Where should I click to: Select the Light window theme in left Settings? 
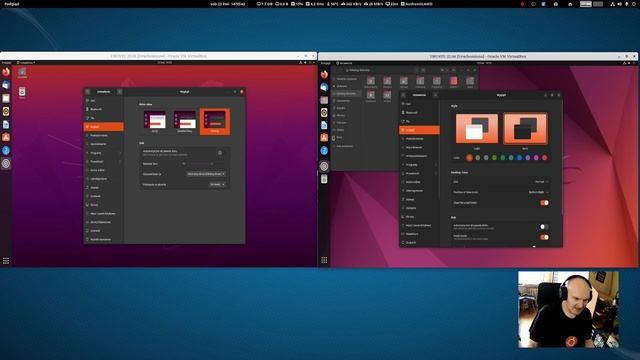coord(155,122)
